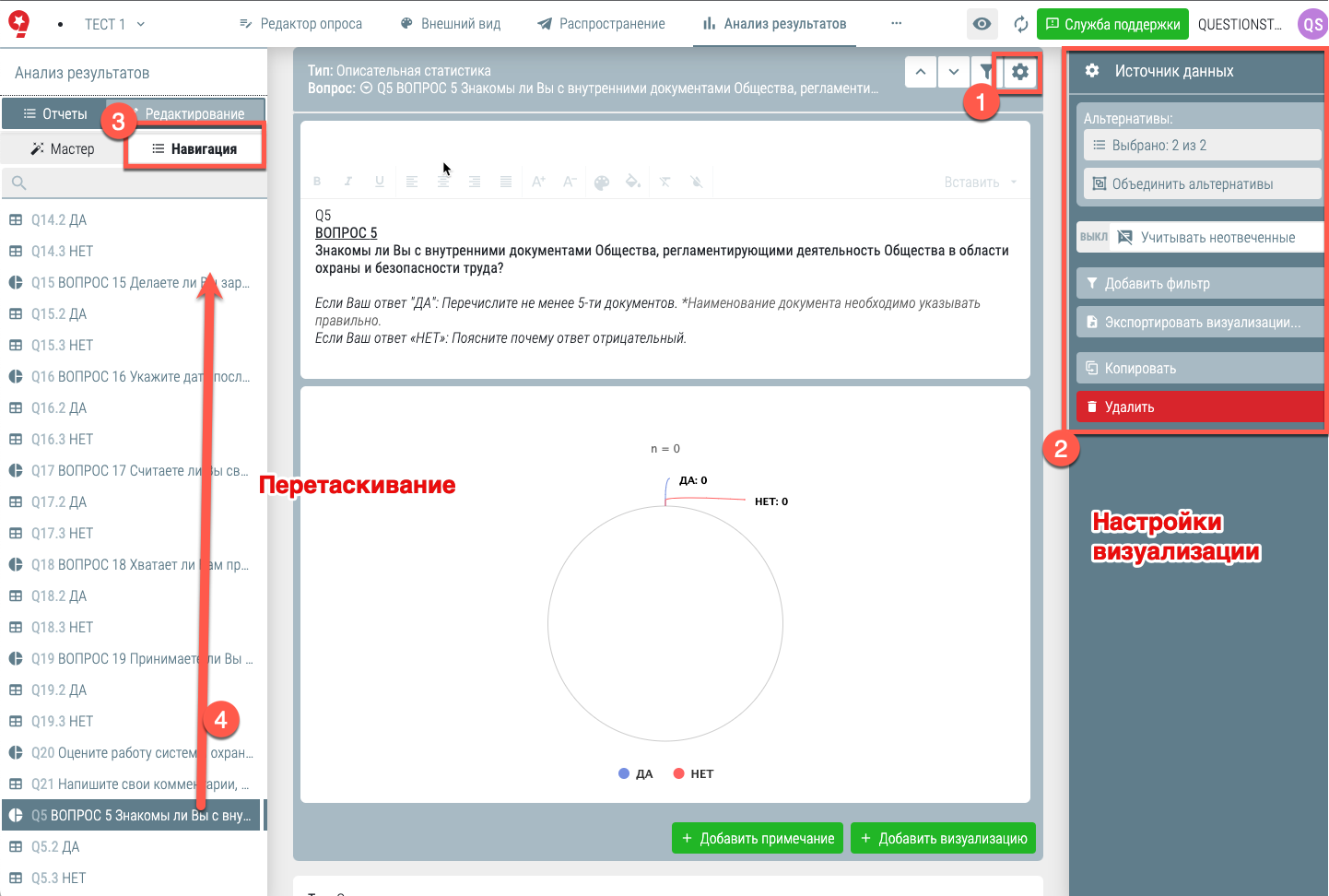The height and width of the screenshot is (896, 1329).
Task: Switch to the Отчеты tab
Action: pyautogui.click(x=54, y=113)
